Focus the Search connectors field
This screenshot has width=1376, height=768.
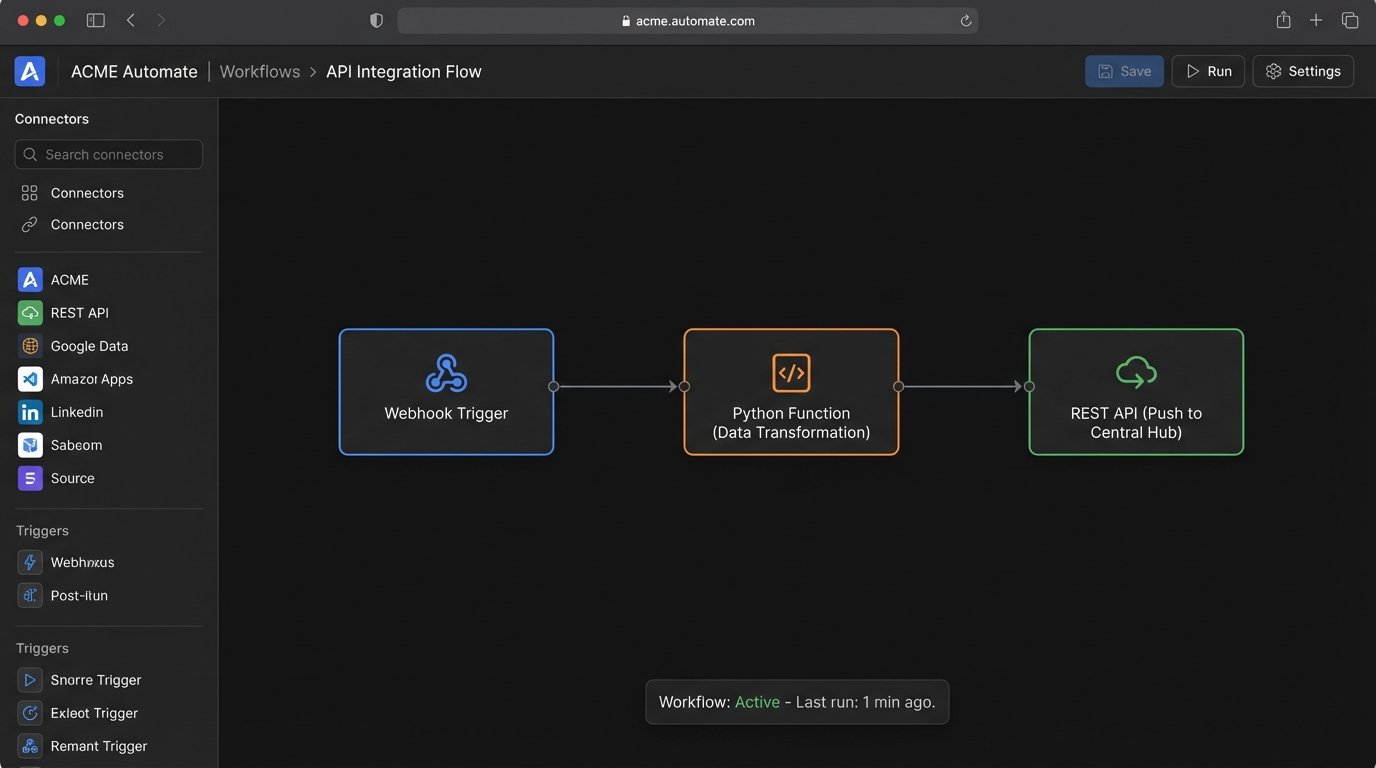pos(109,154)
